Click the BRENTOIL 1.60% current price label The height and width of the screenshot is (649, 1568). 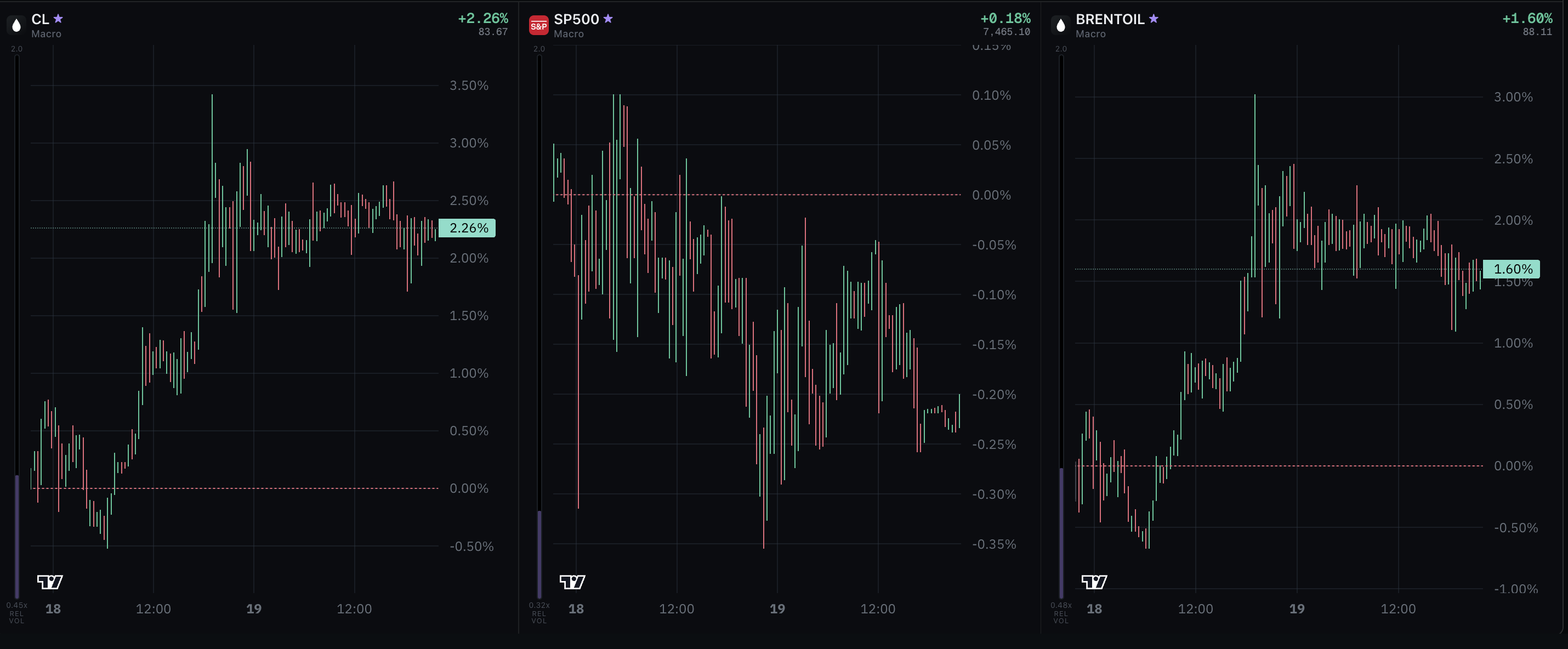tap(1512, 269)
